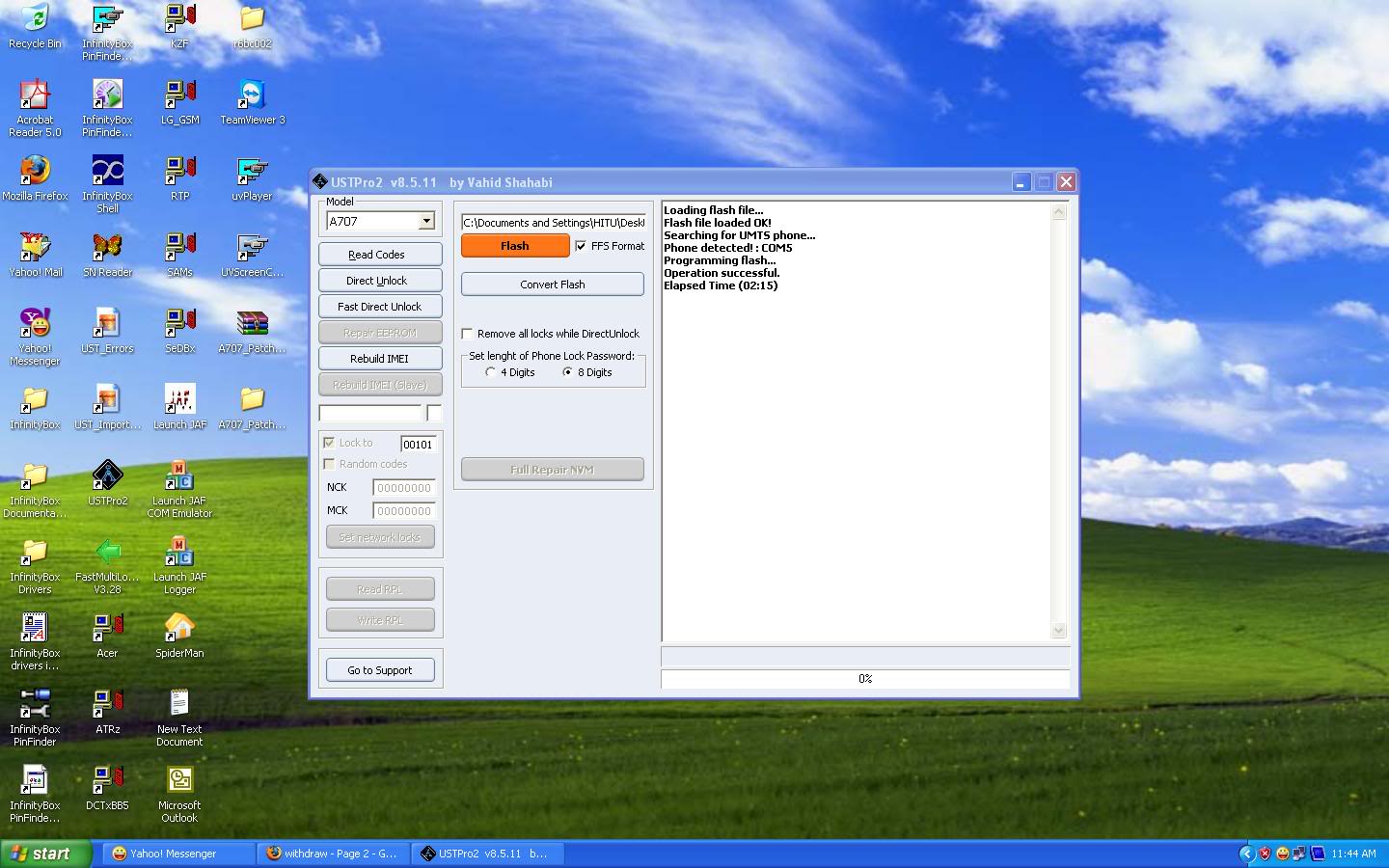Select 8 Digits password length
Screen dimensions: 1389x868
pyautogui.click(x=567, y=372)
